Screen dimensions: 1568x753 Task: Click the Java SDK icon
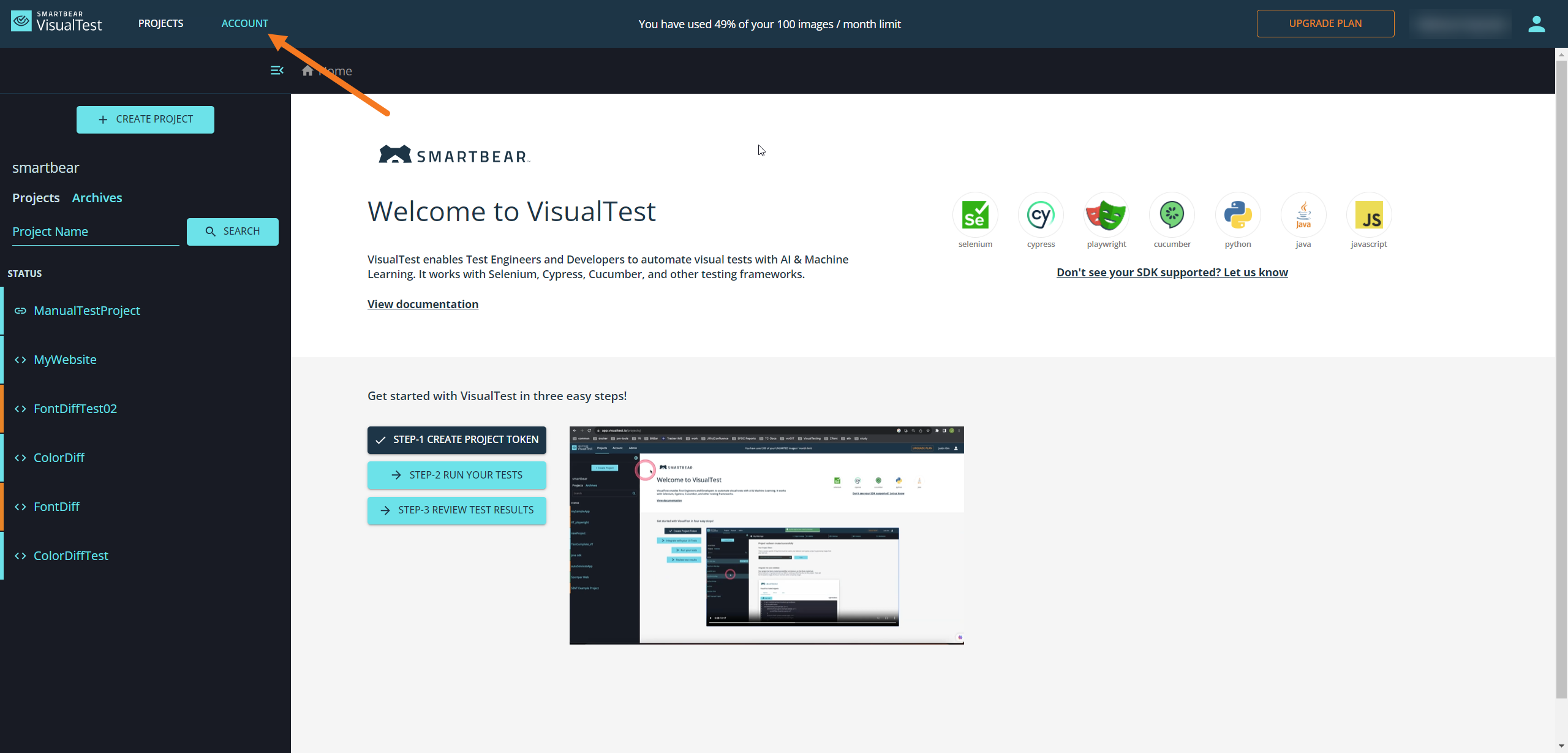[x=1303, y=215]
